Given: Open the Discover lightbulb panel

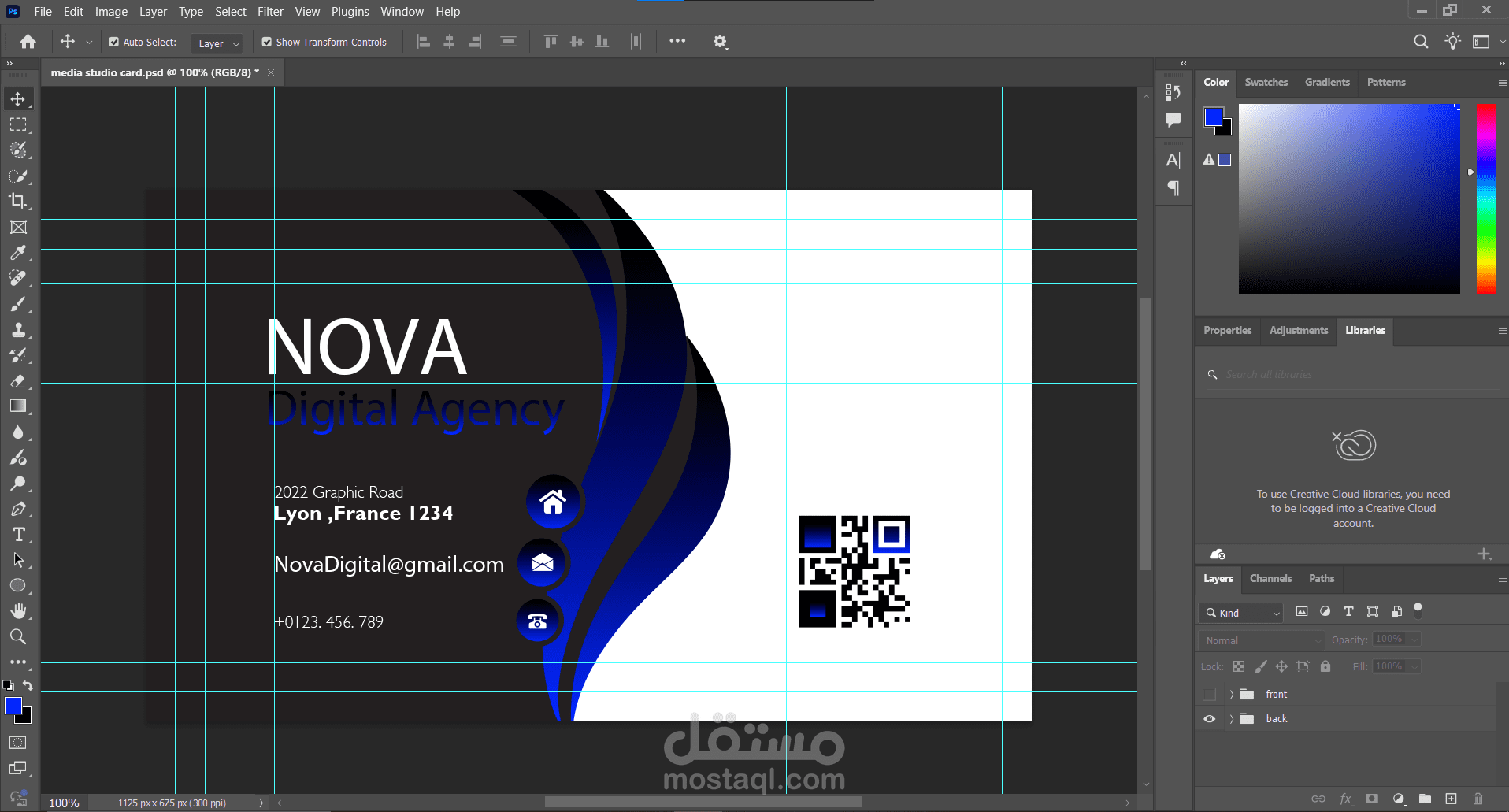Looking at the screenshot, I should coord(1453,42).
